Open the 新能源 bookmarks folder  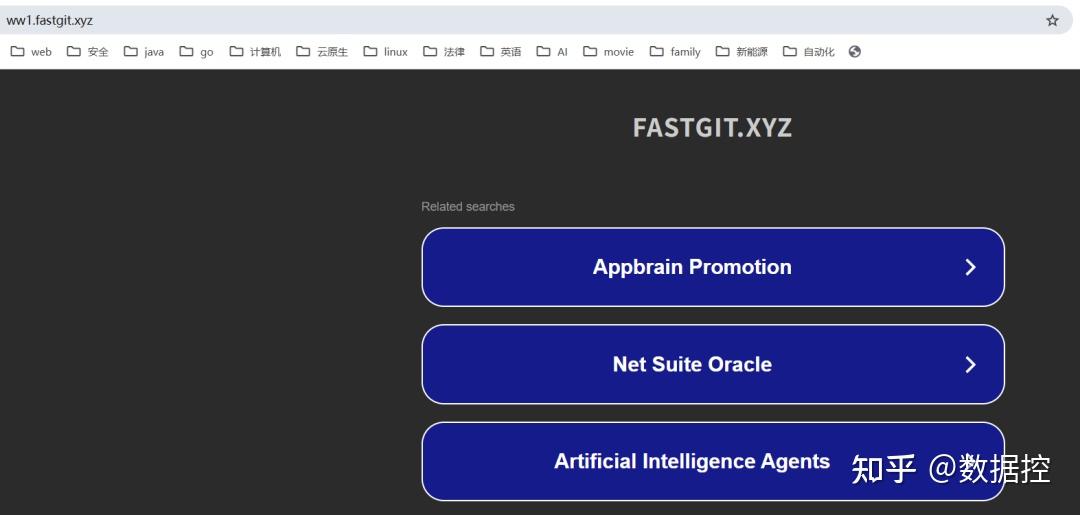click(x=742, y=52)
